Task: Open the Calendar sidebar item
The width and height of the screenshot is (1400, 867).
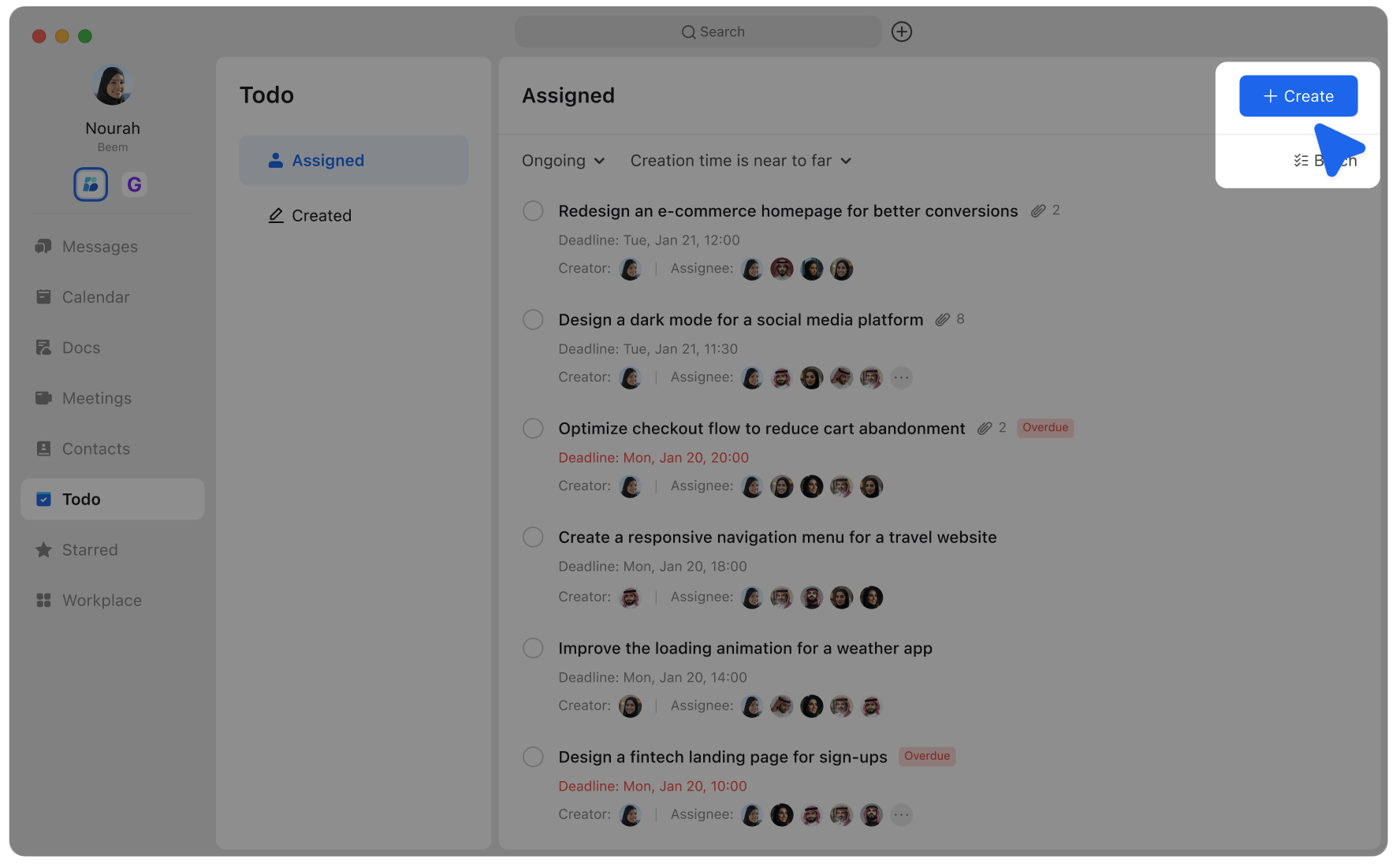Action: click(x=95, y=297)
